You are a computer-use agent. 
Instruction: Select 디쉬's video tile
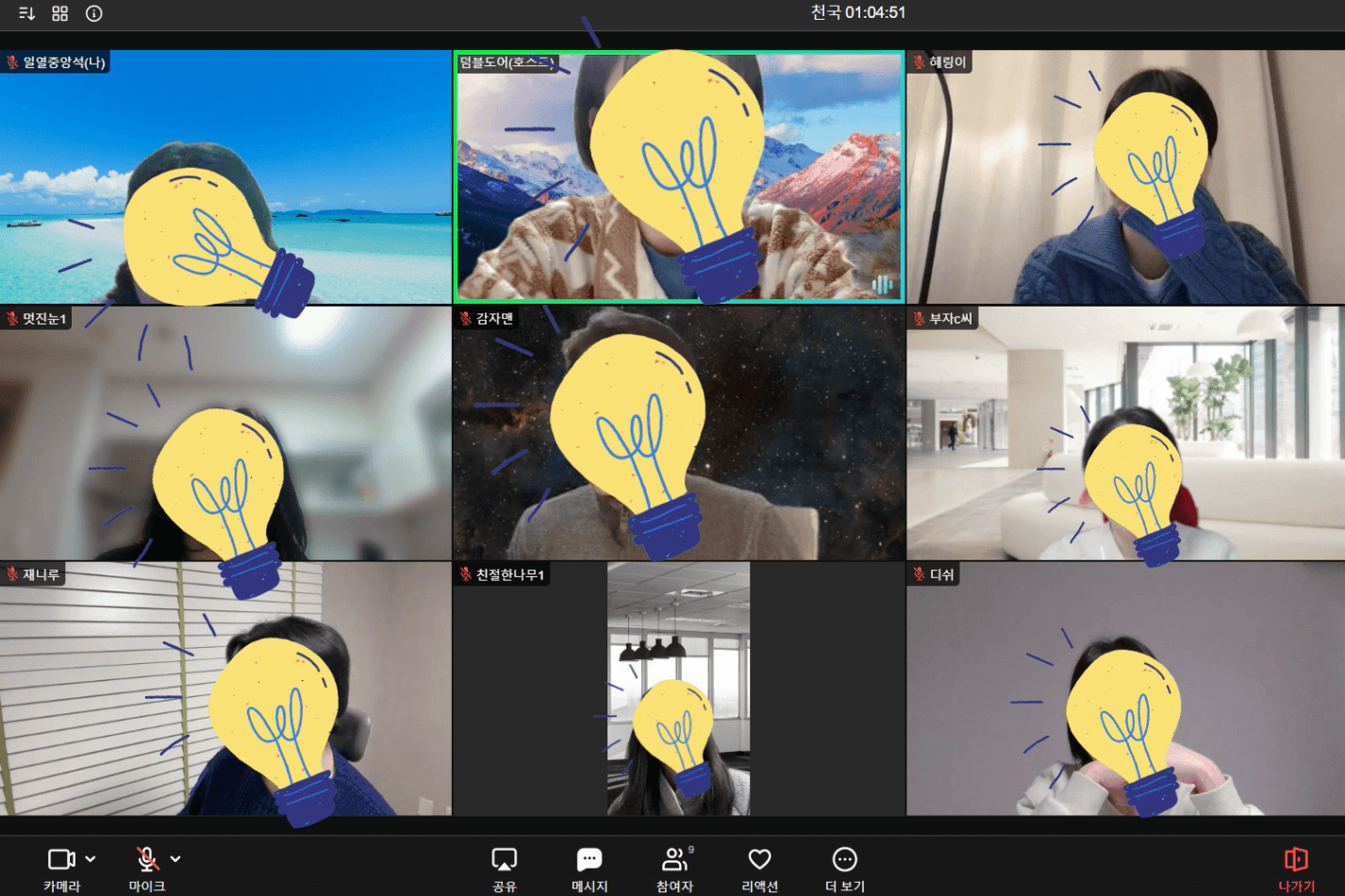[1126, 689]
